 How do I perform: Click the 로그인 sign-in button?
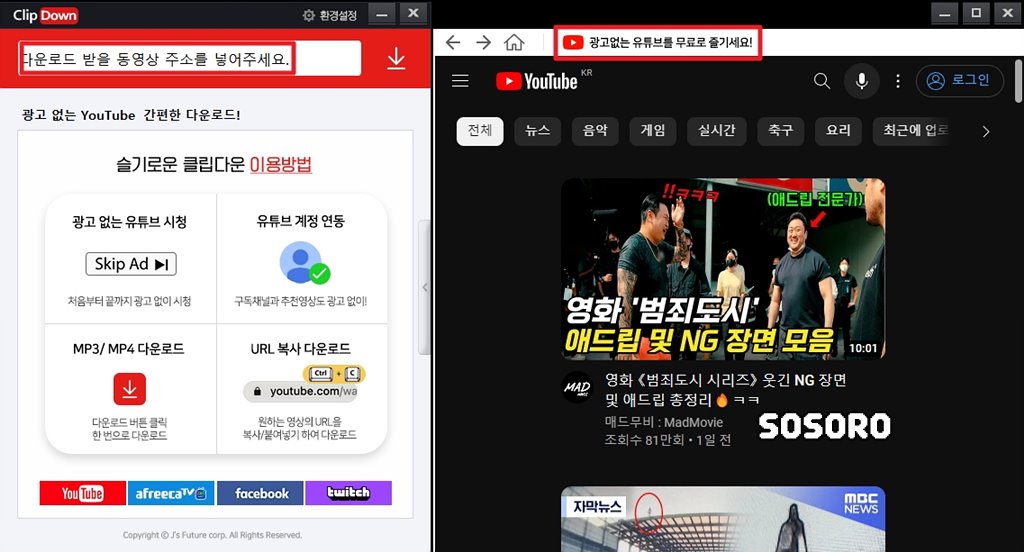click(959, 81)
